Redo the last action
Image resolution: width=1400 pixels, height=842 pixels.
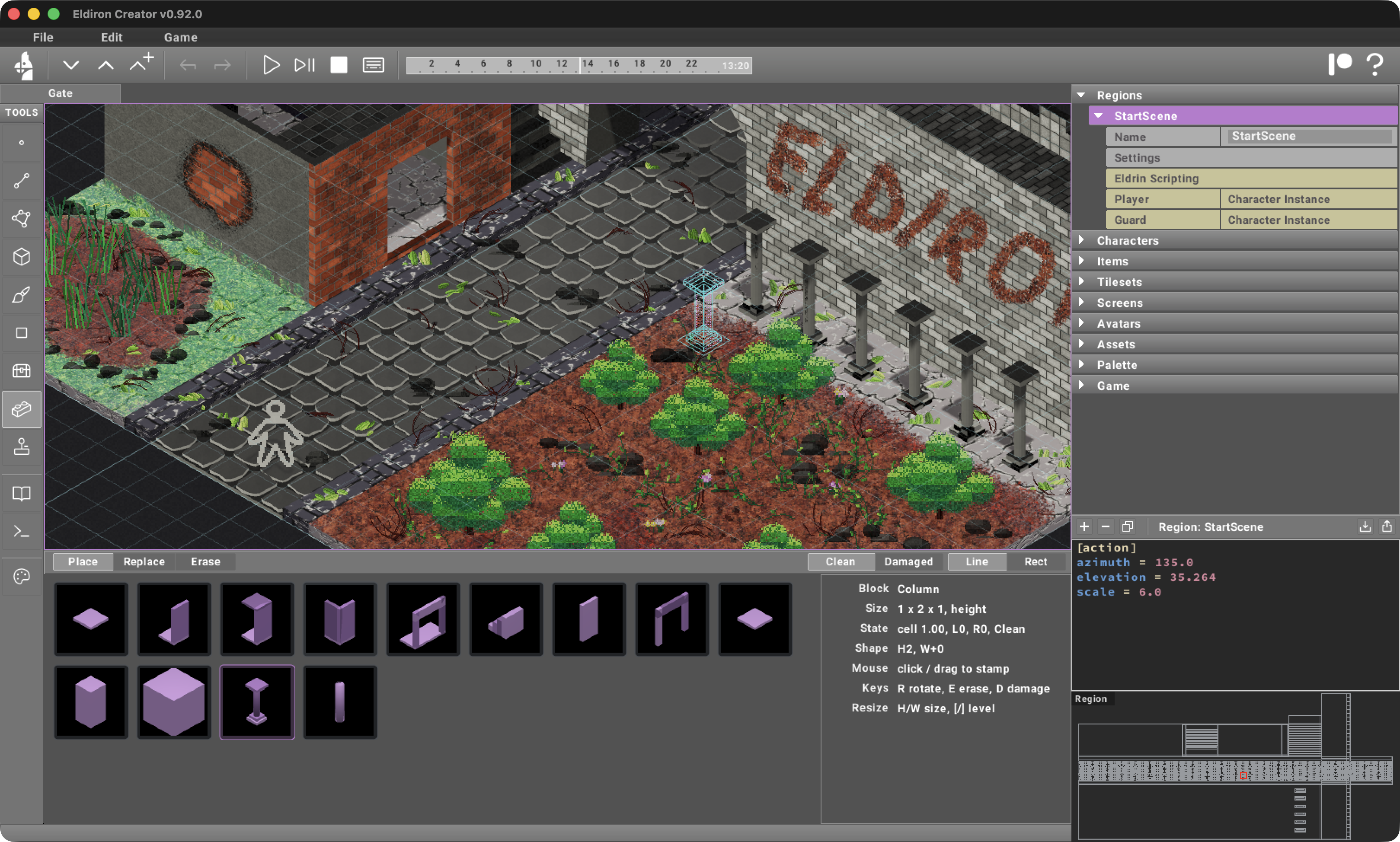coord(223,65)
